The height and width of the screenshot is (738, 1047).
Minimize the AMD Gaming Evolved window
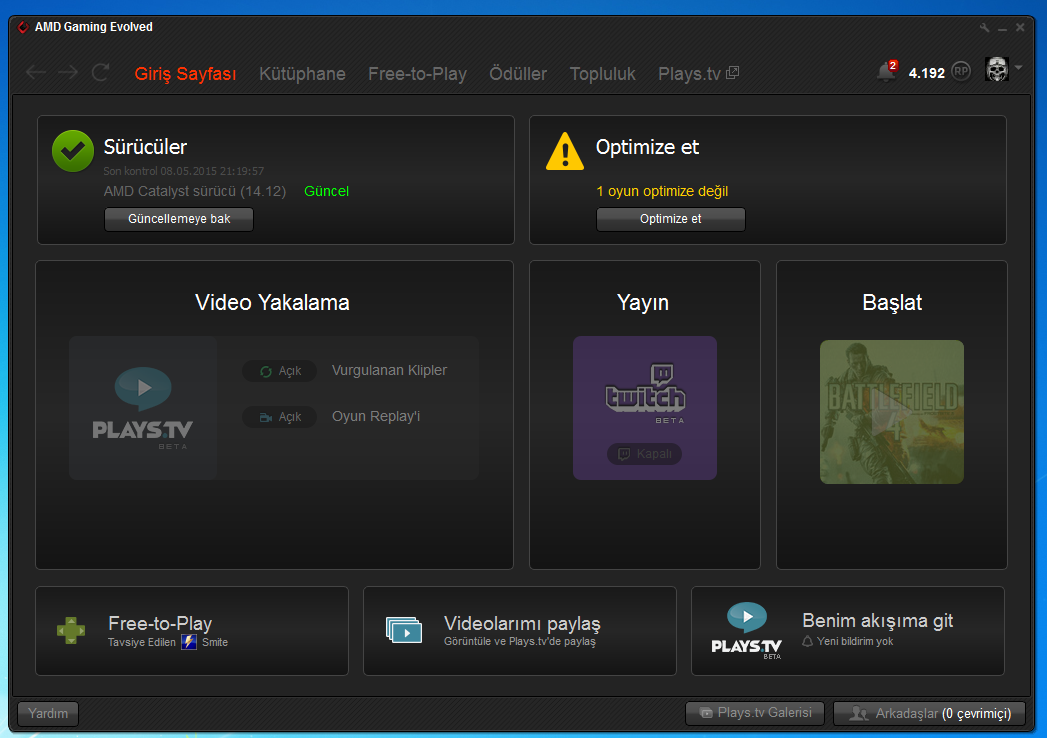pyautogui.click(x=1002, y=29)
